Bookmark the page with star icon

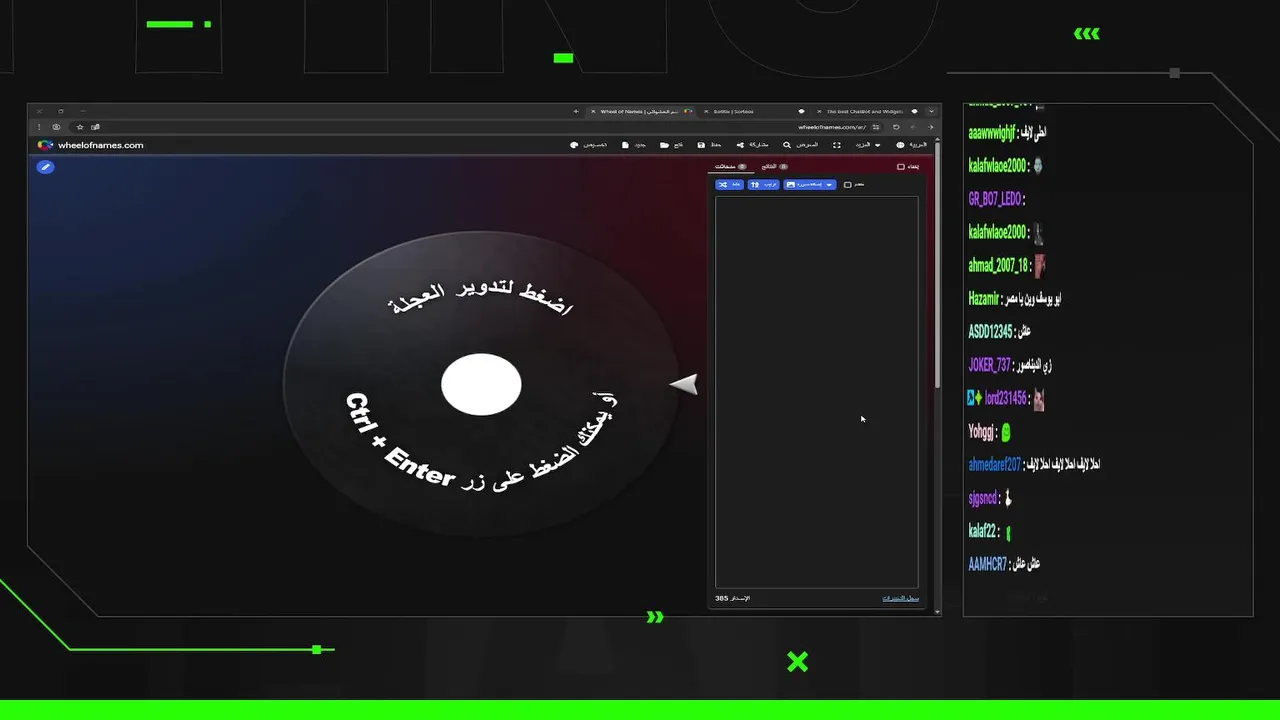point(80,127)
